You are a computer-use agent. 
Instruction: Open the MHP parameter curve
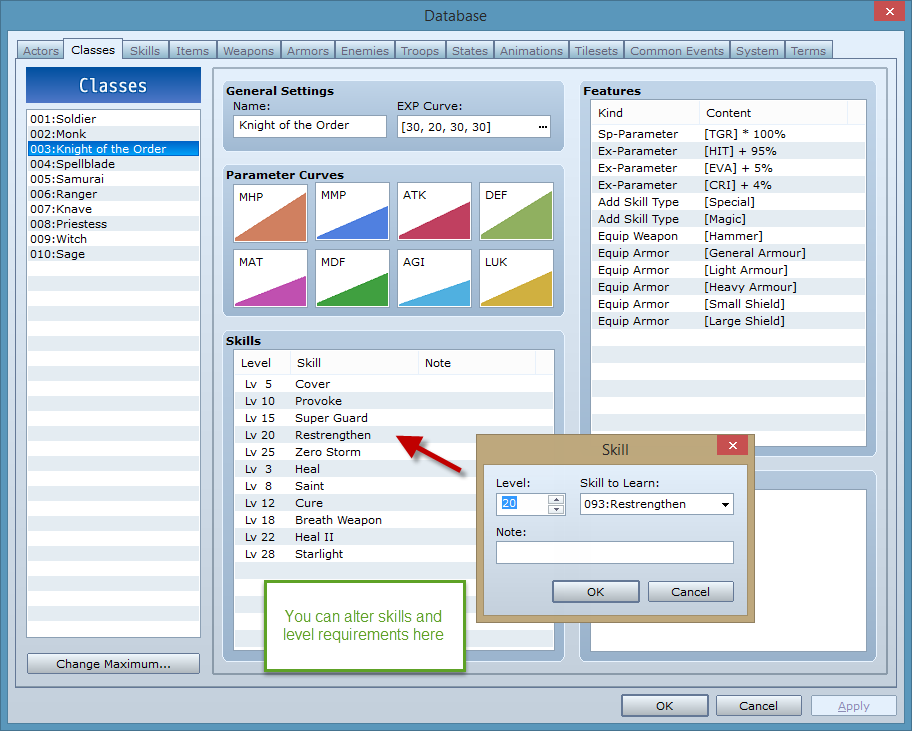pyautogui.click(x=270, y=213)
